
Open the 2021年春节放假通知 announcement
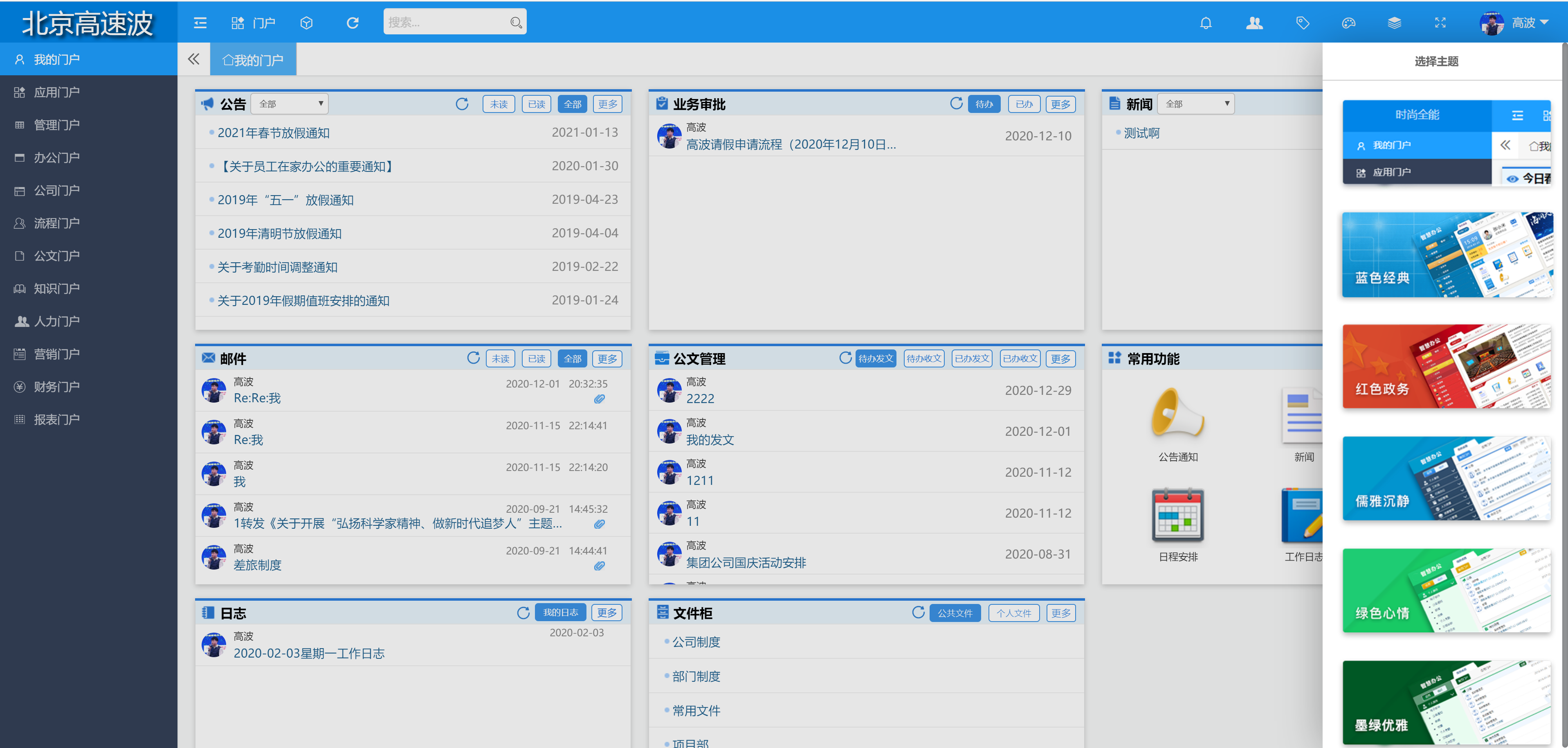273,133
